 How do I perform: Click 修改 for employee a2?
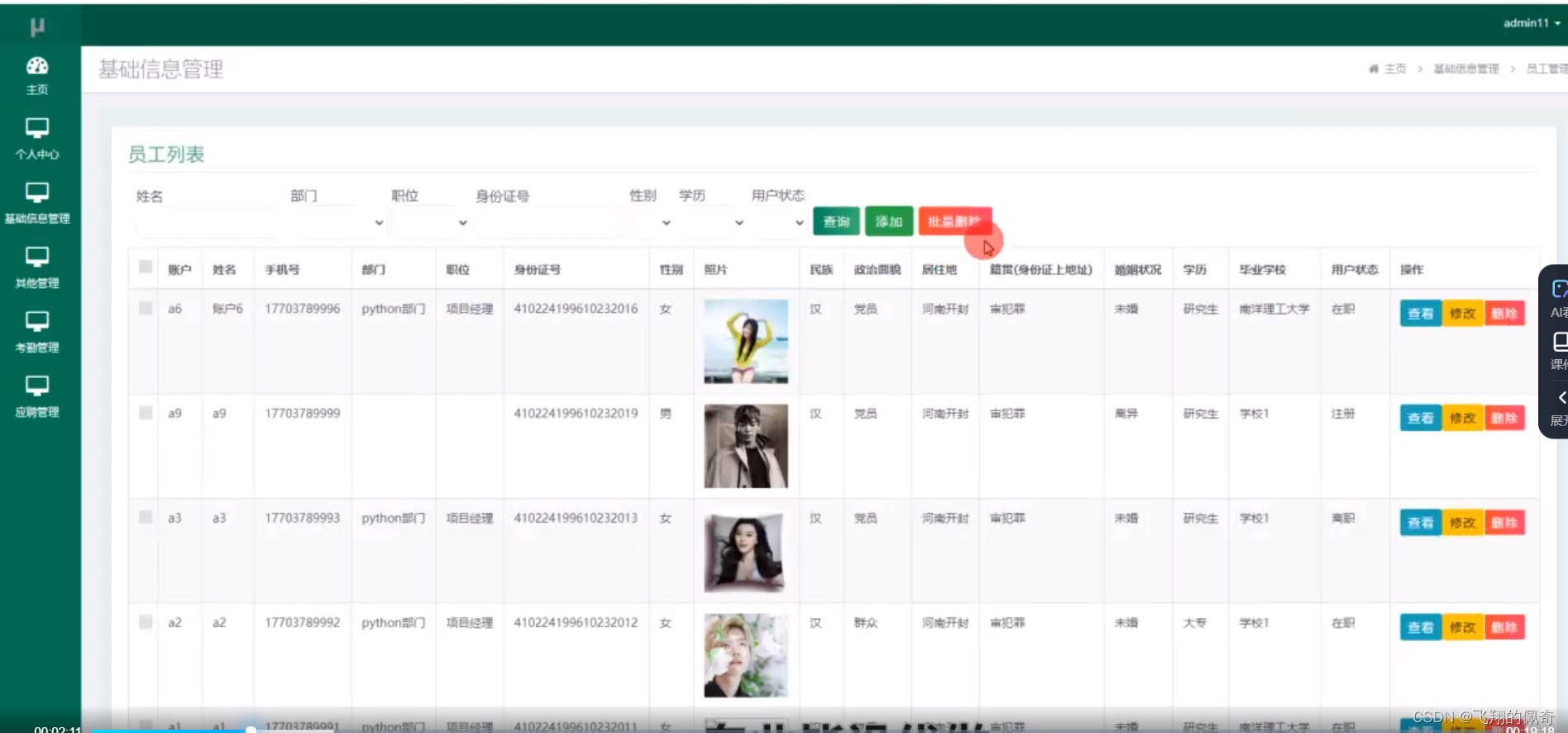point(1463,627)
